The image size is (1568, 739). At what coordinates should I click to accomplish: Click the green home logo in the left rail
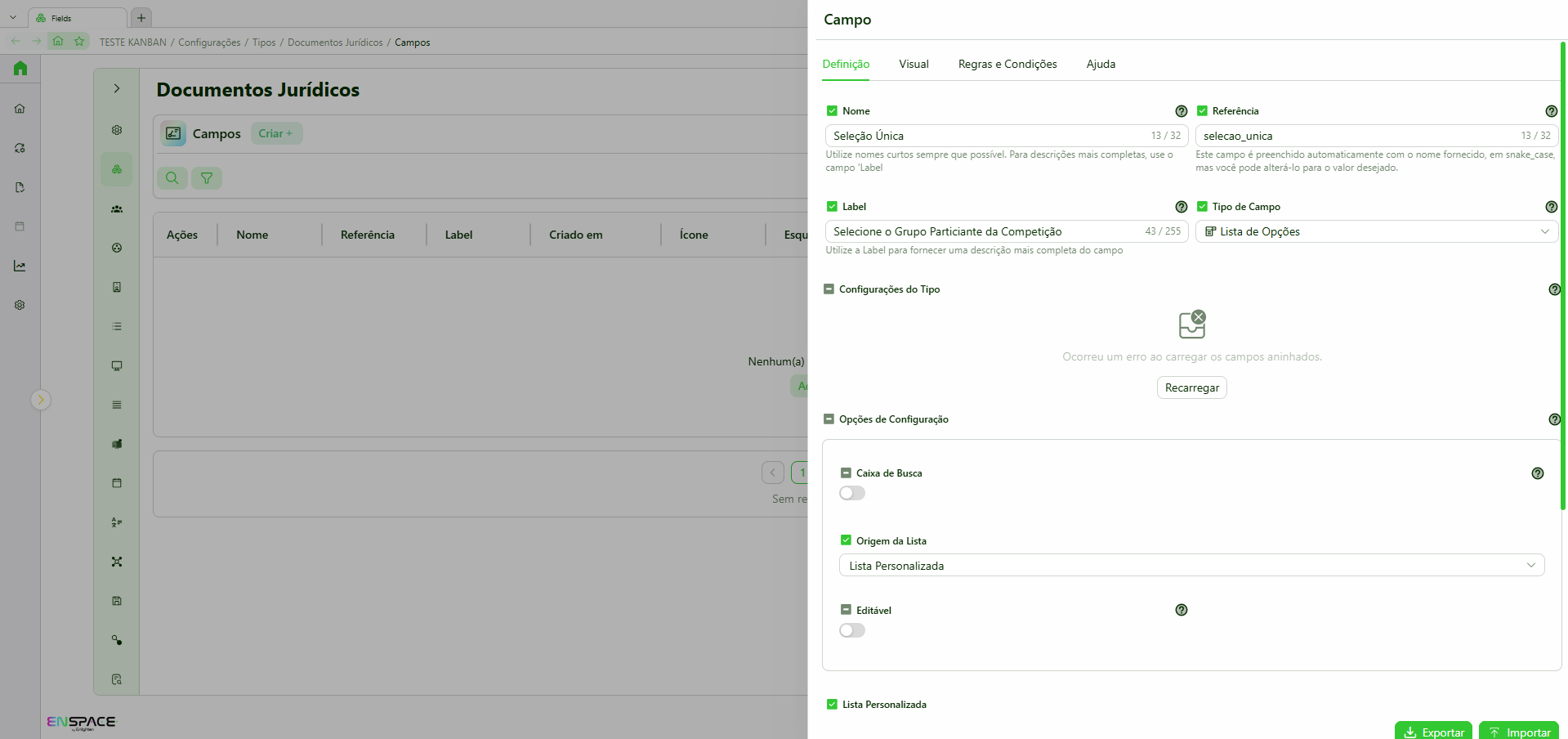click(20, 69)
